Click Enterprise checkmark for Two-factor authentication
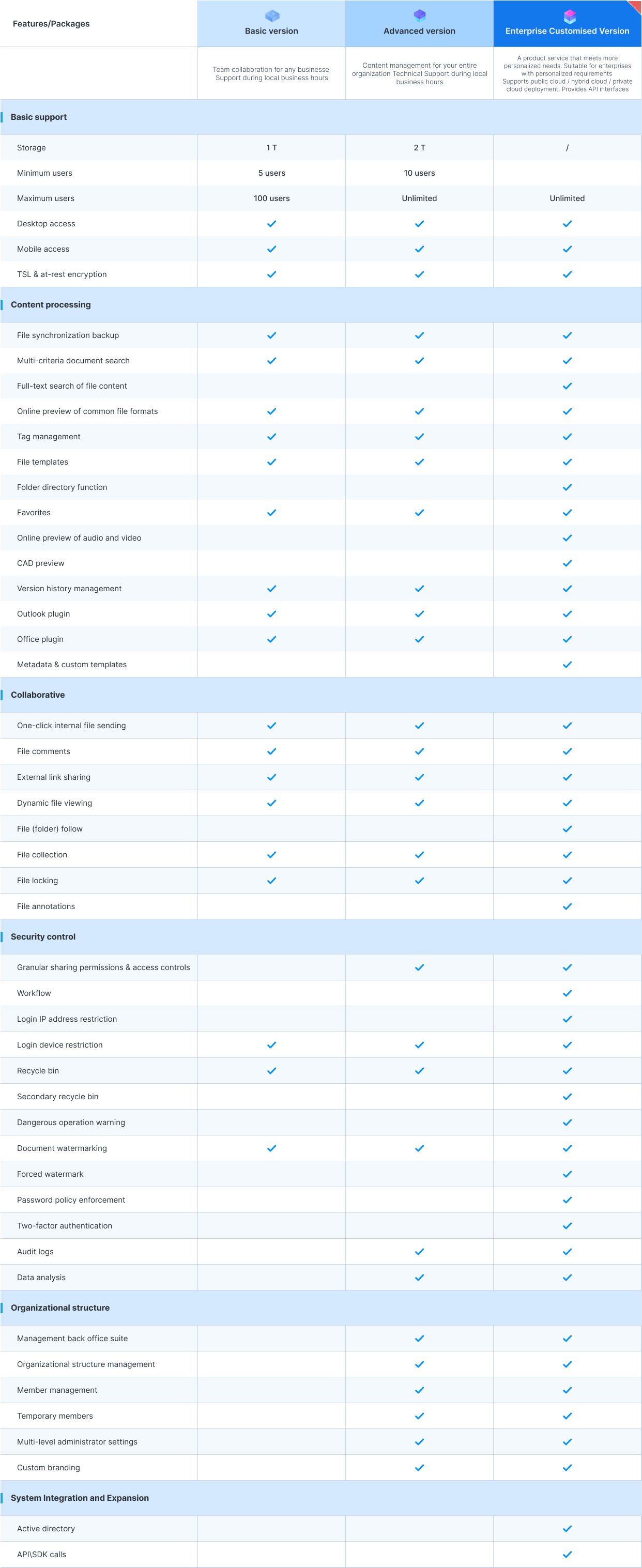This screenshot has width=642, height=1568. [x=567, y=1226]
